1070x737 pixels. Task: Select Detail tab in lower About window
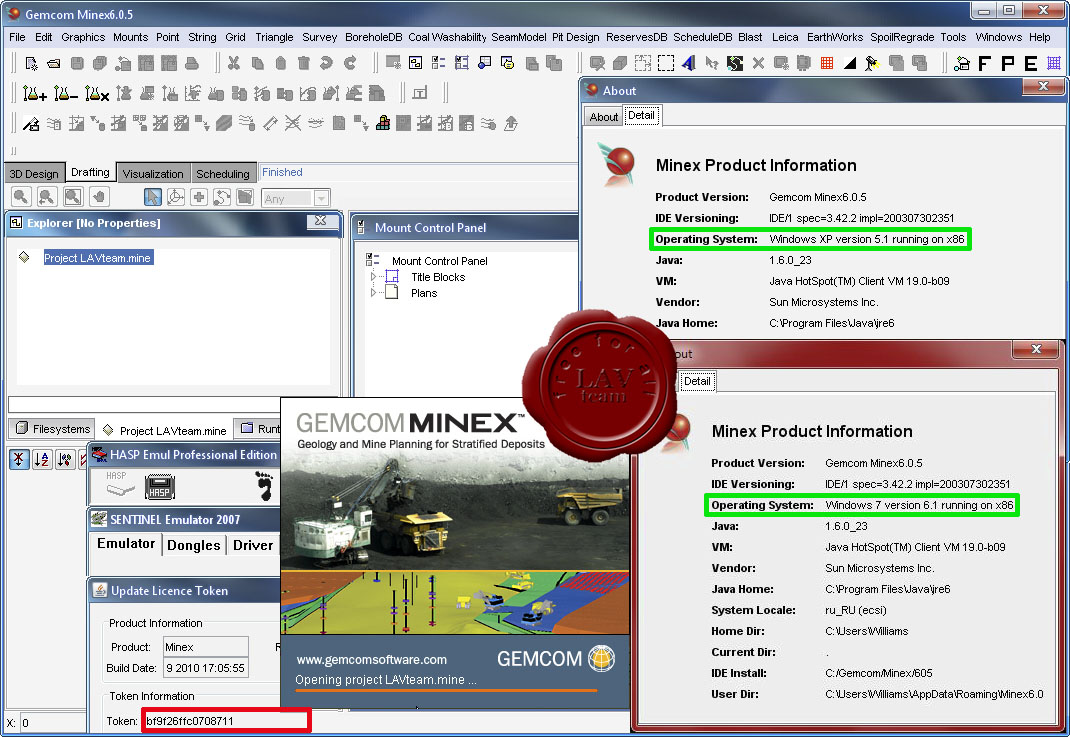point(697,381)
